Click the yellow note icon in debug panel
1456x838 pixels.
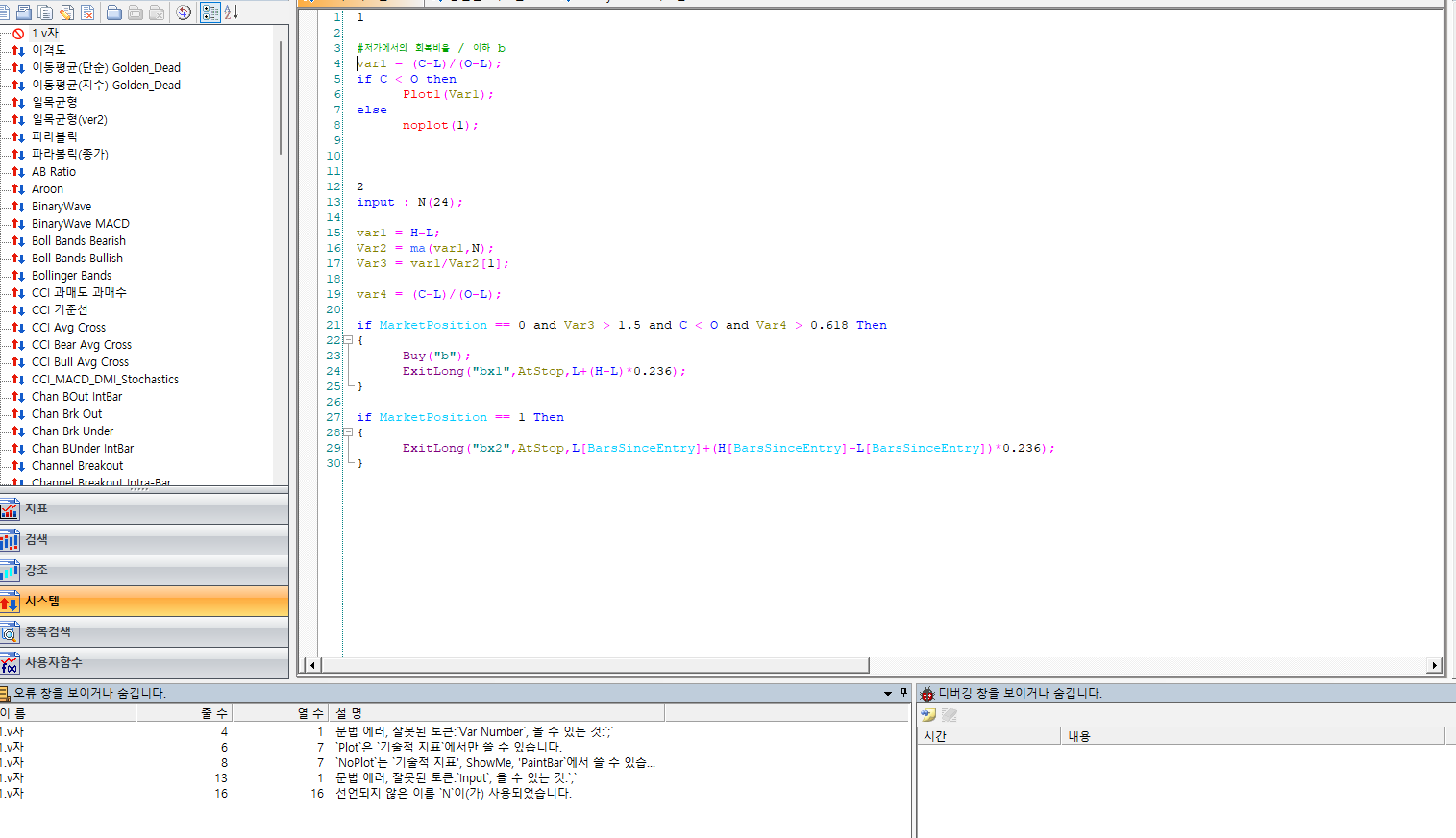click(x=928, y=715)
